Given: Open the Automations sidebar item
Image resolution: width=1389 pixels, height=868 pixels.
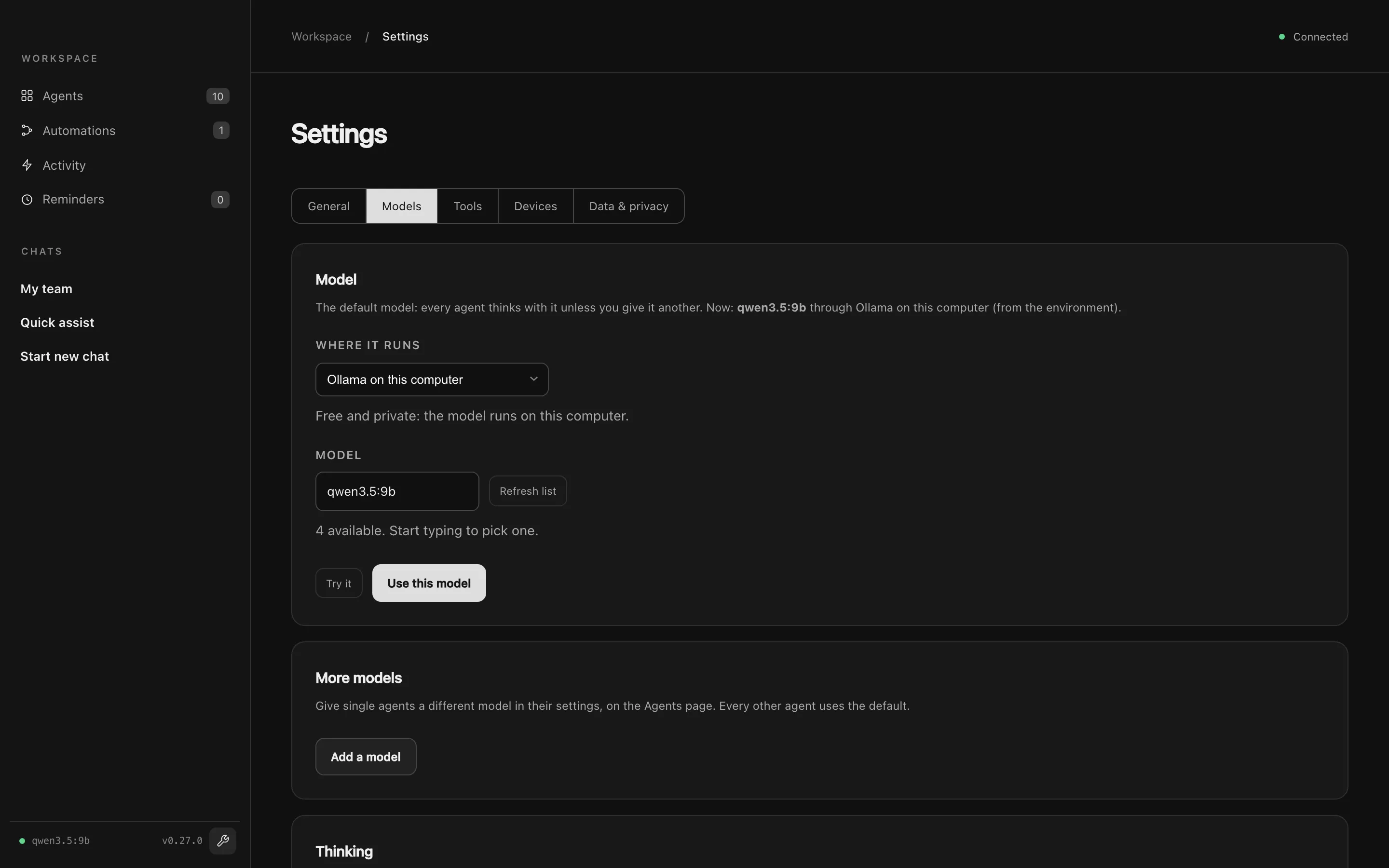Looking at the screenshot, I should [125, 130].
